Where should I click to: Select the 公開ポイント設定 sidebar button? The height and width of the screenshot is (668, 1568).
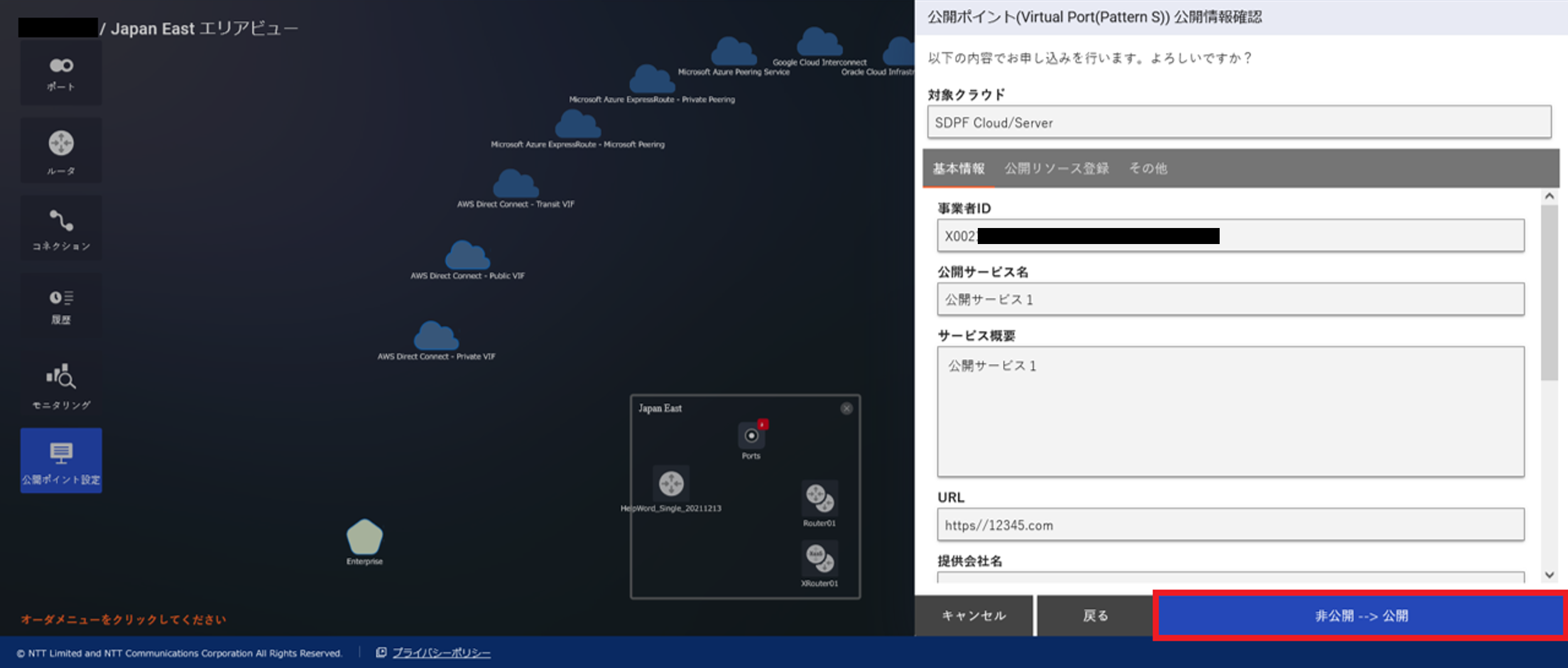tap(61, 460)
